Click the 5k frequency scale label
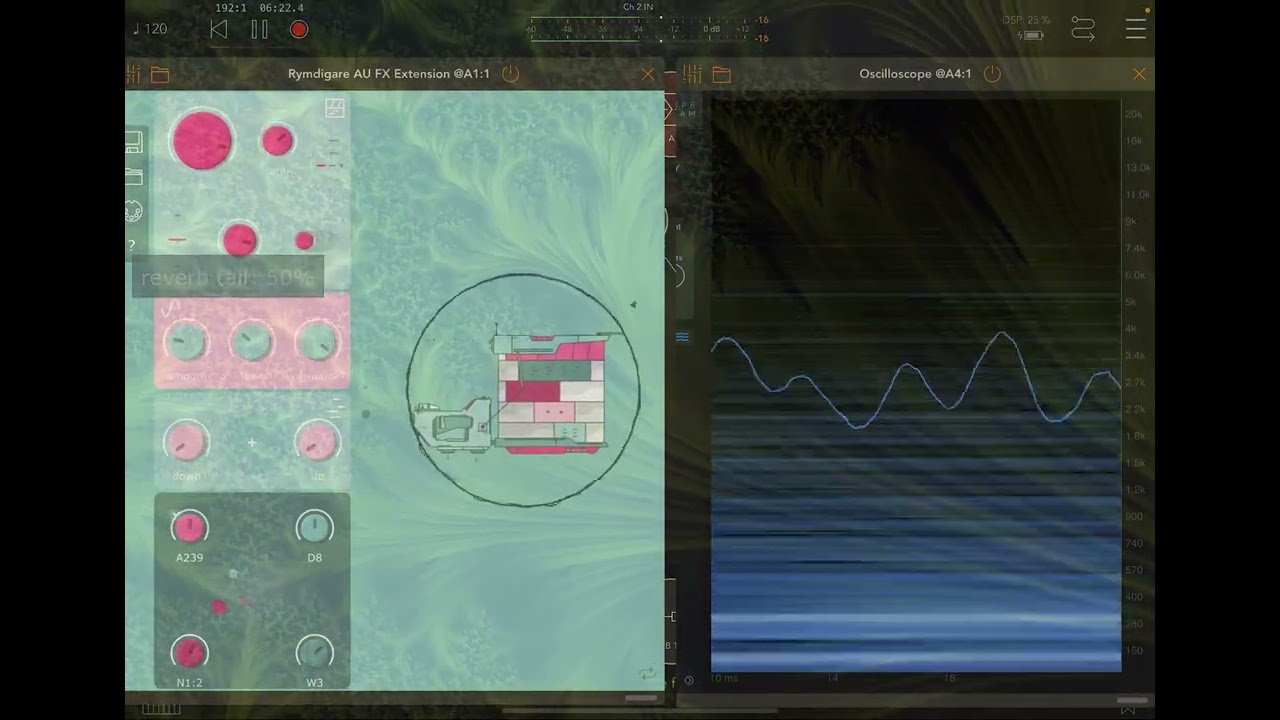The image size is (1280, 720). [1130, 302]
